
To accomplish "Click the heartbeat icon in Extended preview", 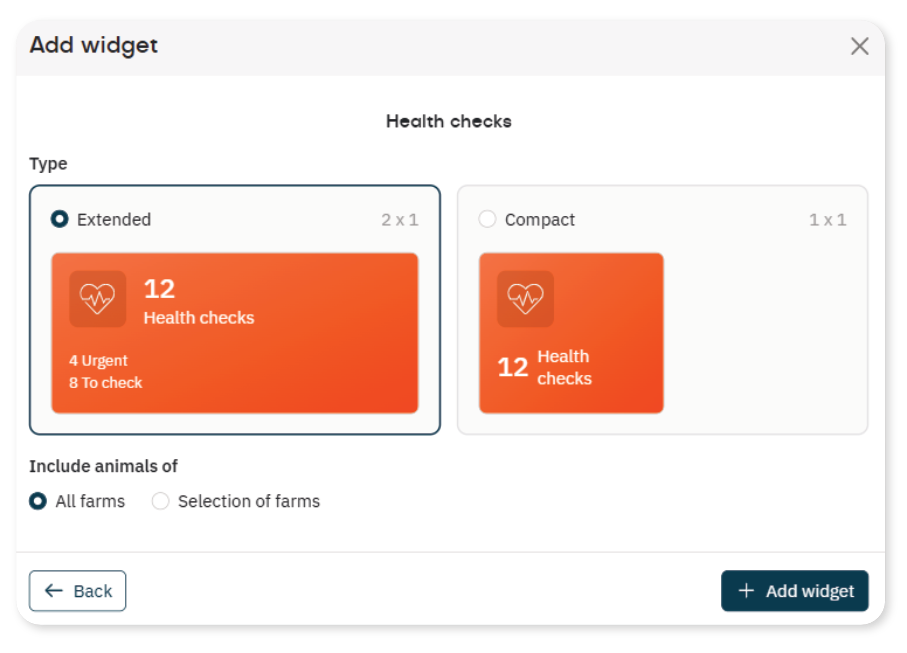I will [98, 298].
